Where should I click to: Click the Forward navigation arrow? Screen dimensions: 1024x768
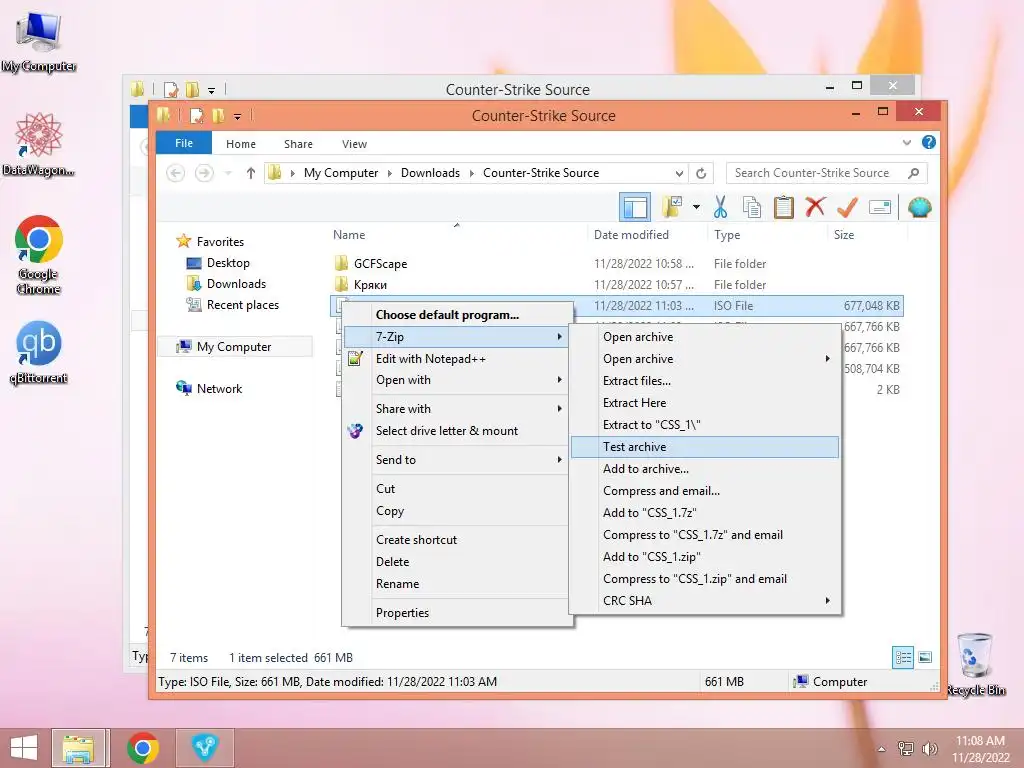[x=204, y=173]
